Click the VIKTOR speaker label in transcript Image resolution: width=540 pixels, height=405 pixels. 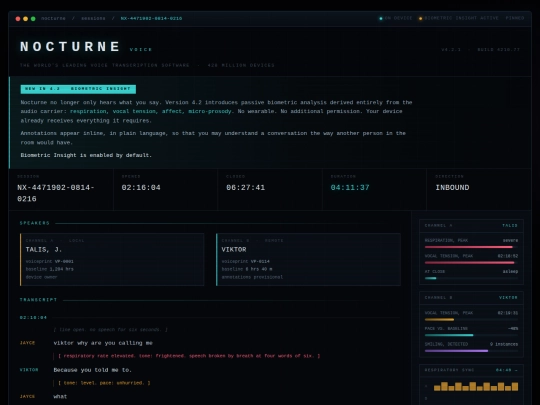point(29,370)
